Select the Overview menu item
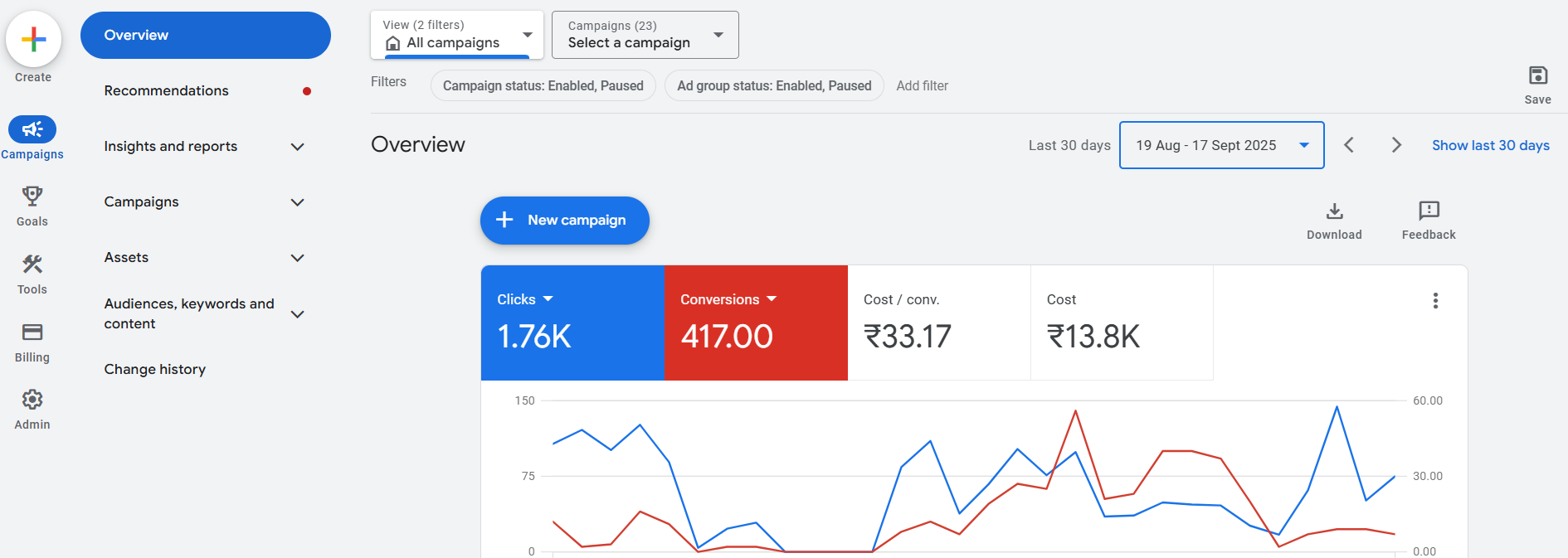Image resolution: width=1568 pixels, height=558 pixels. point(205,35)
